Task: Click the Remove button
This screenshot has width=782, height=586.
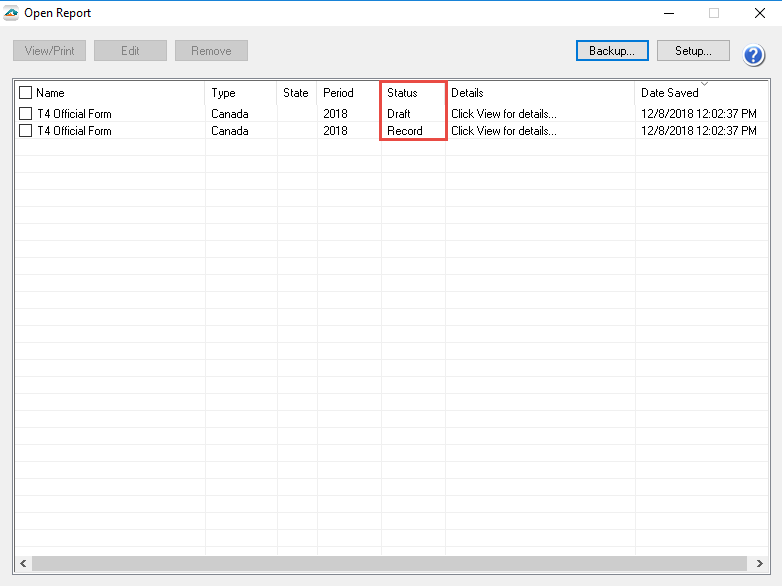Action: [x=211, y=51]
